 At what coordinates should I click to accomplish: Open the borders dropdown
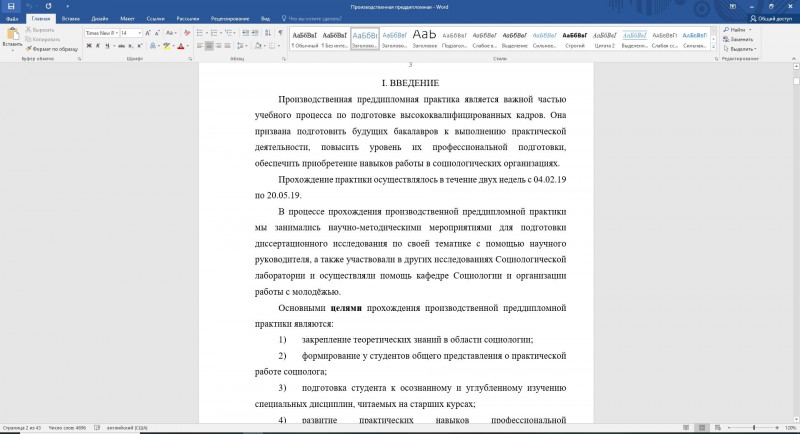(x=279, y=46)
